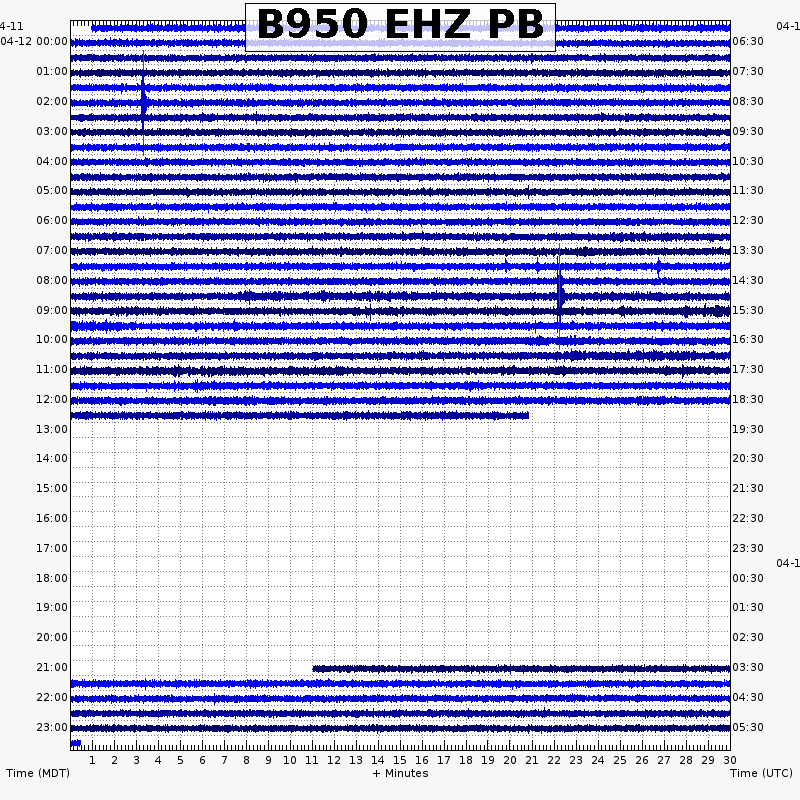
Task: Click minute 30 on the bottom axis
Action: click(730, 761)
